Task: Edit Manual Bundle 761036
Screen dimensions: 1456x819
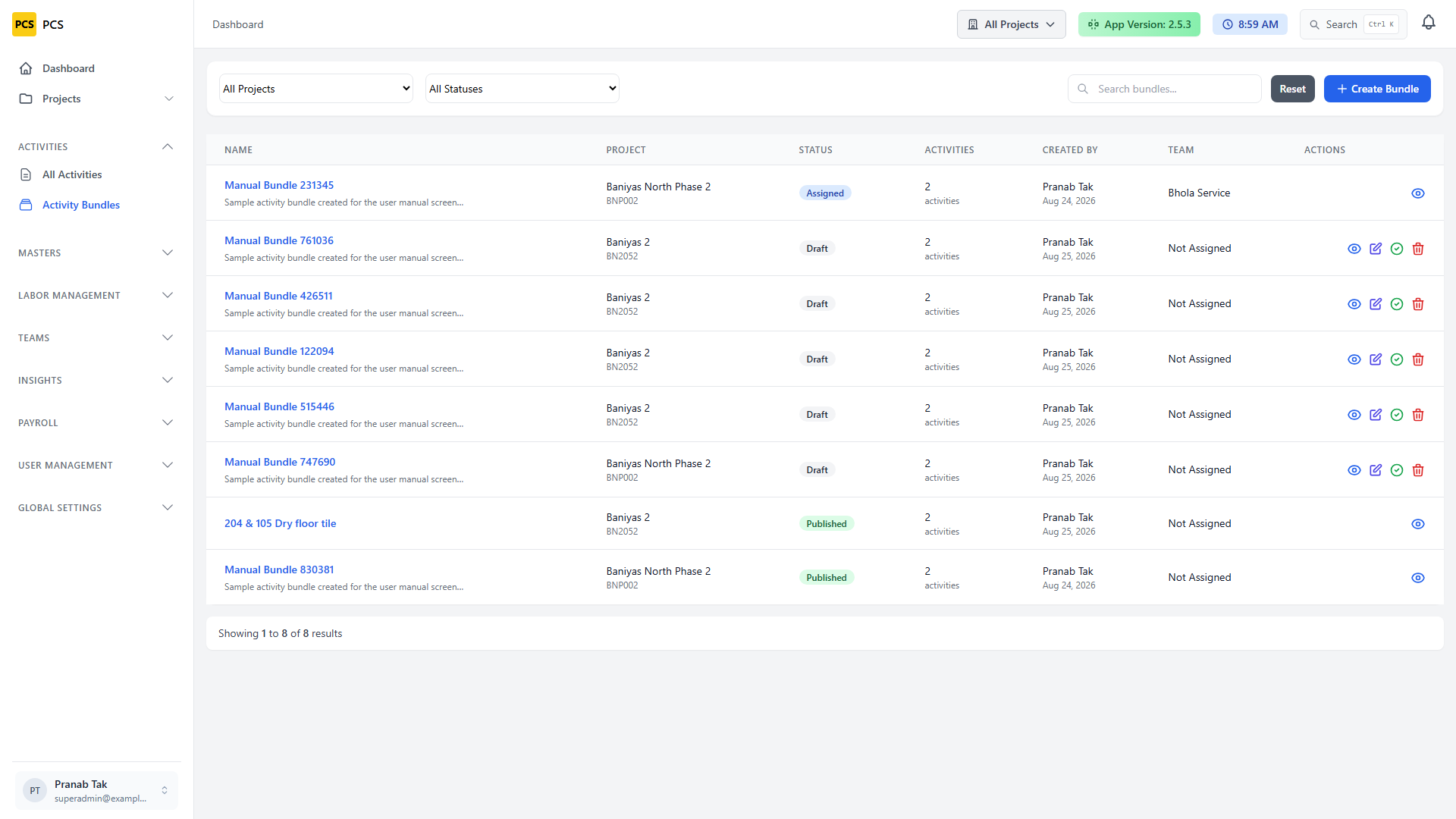Action: pos(1376,249)
